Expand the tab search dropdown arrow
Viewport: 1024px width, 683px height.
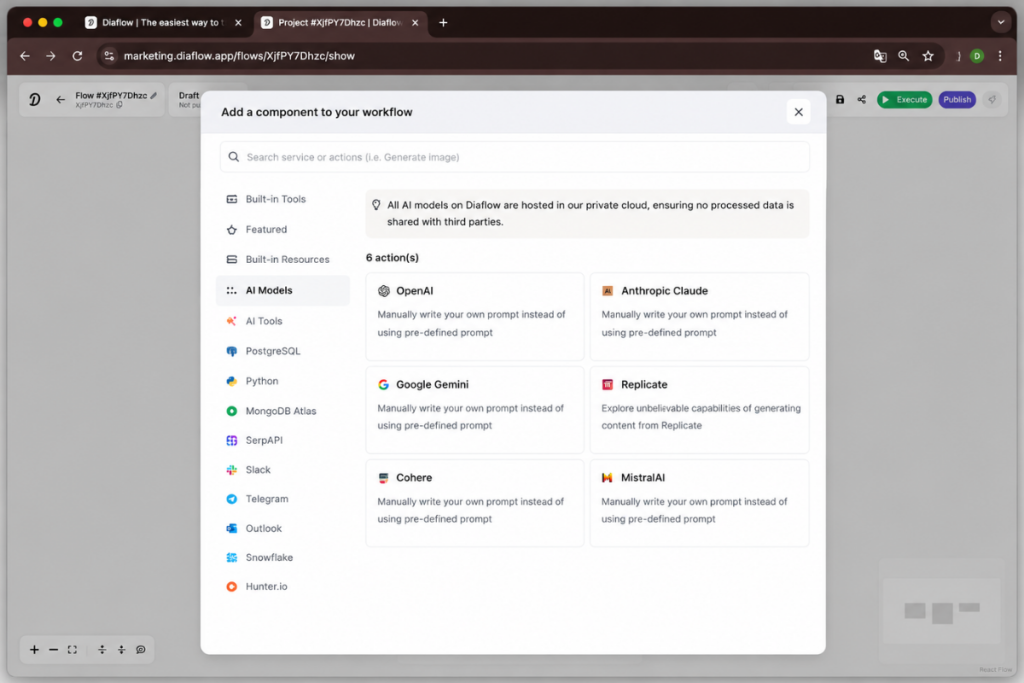pos(1000,22)
